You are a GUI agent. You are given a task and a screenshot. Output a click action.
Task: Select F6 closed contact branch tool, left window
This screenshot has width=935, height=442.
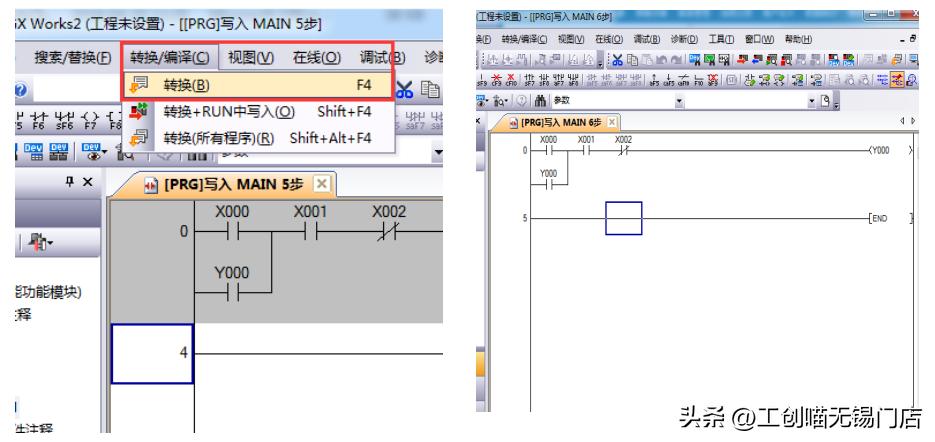click(x=38, y=120)
